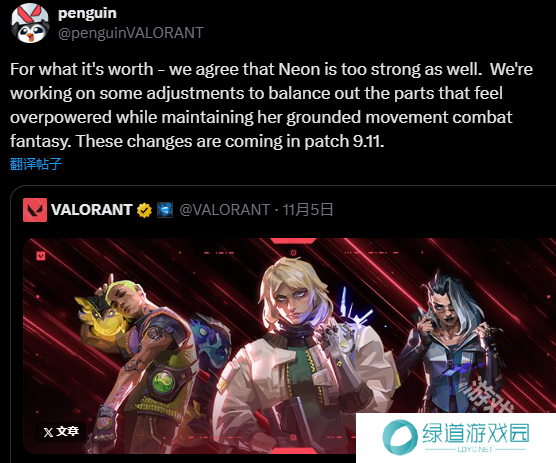Click the VALORANT account name

(92, 210)
